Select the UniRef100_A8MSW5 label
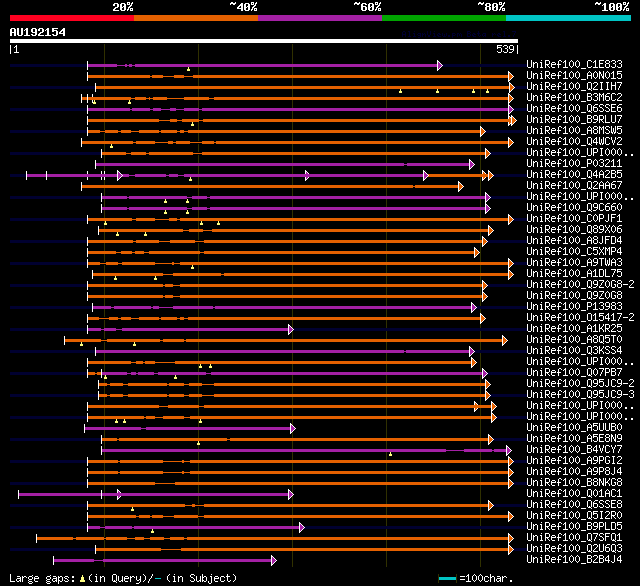The height and width of the screenshot is (586, 640). [574, 130]
